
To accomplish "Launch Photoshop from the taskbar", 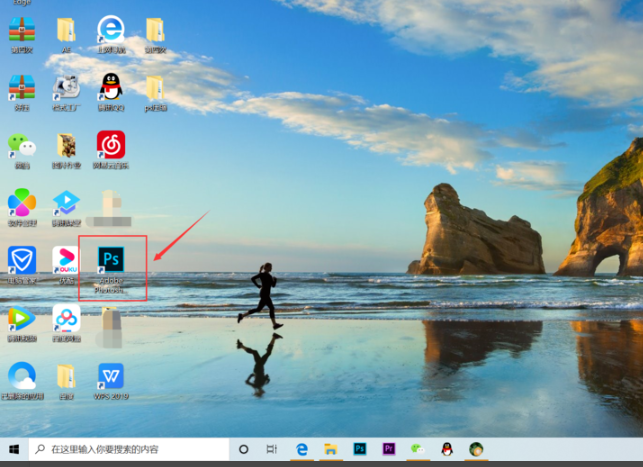I will pos(360,450).
